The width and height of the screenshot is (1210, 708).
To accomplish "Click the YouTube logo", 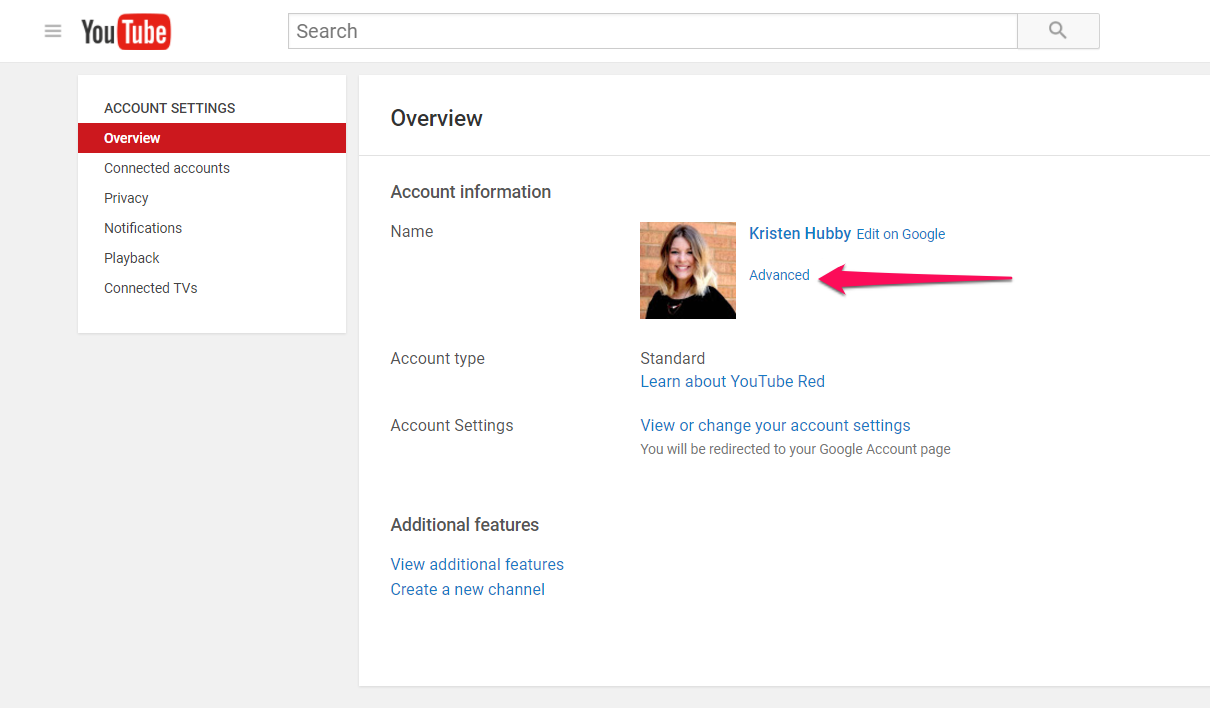I will 126,32.
